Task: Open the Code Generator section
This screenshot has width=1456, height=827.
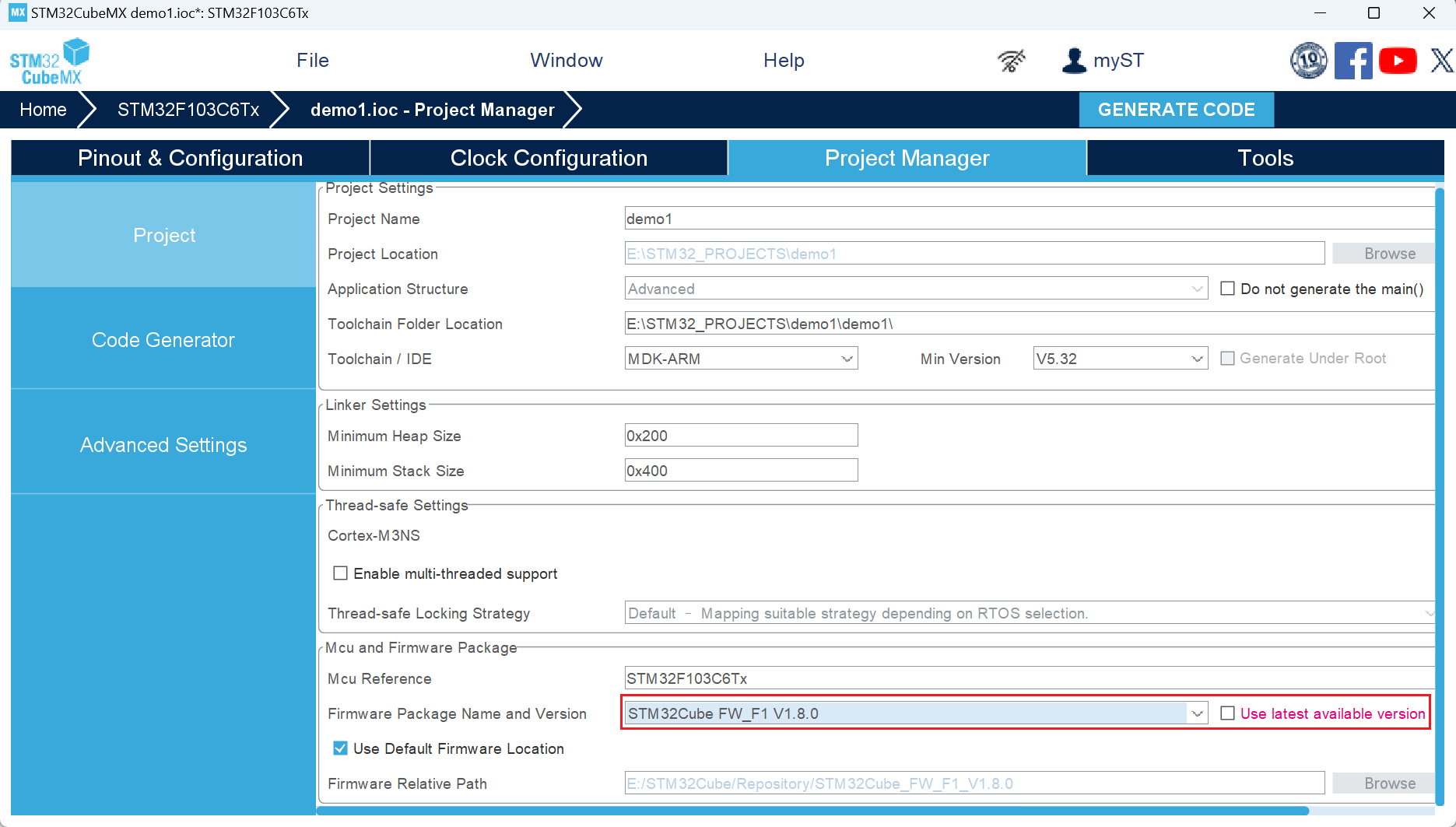Action: click(x=163, y=340)
